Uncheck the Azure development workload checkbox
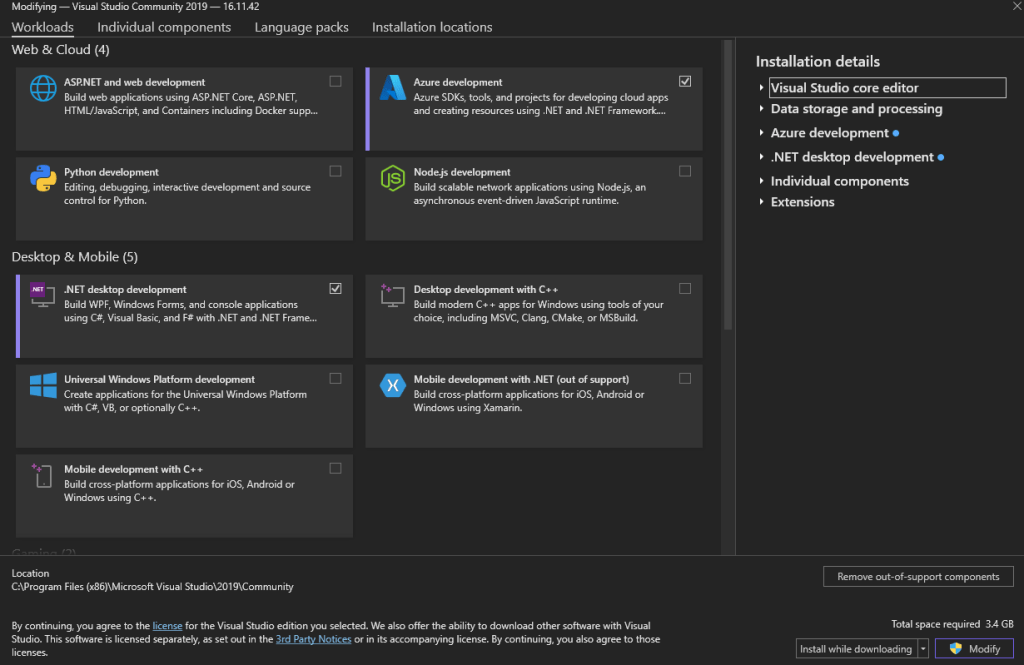The image size is (1024, 665). coord(685,81)
